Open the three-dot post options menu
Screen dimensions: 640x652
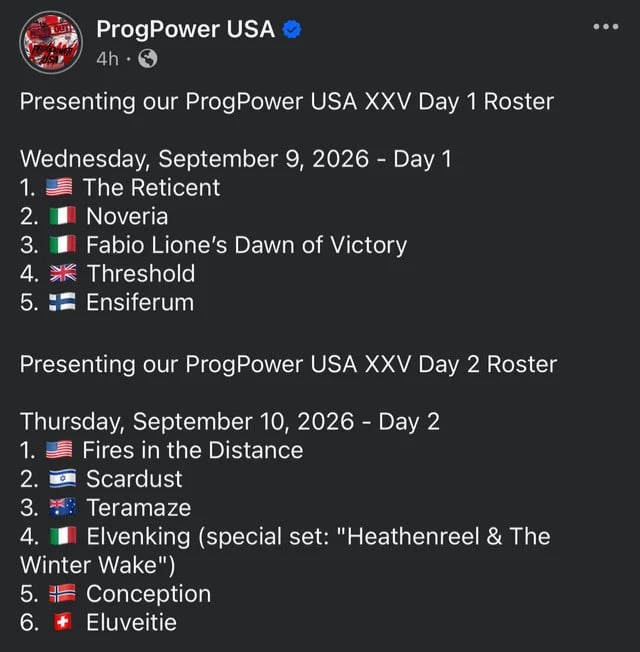pyautogui.click(x=606, y=27)
